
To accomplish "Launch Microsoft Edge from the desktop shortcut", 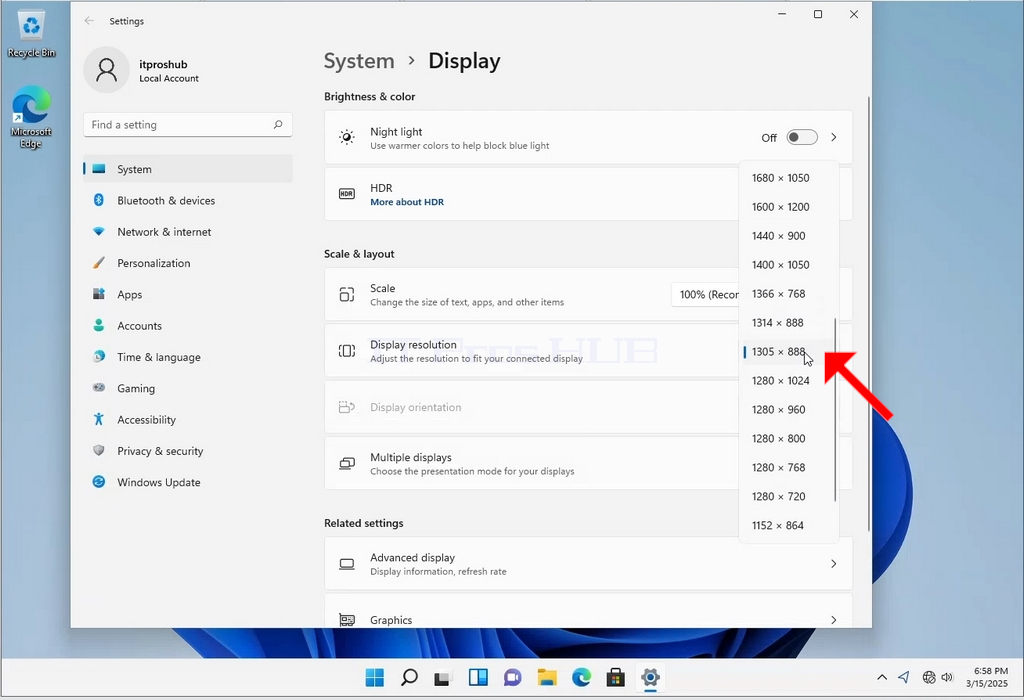I will 31,117.
